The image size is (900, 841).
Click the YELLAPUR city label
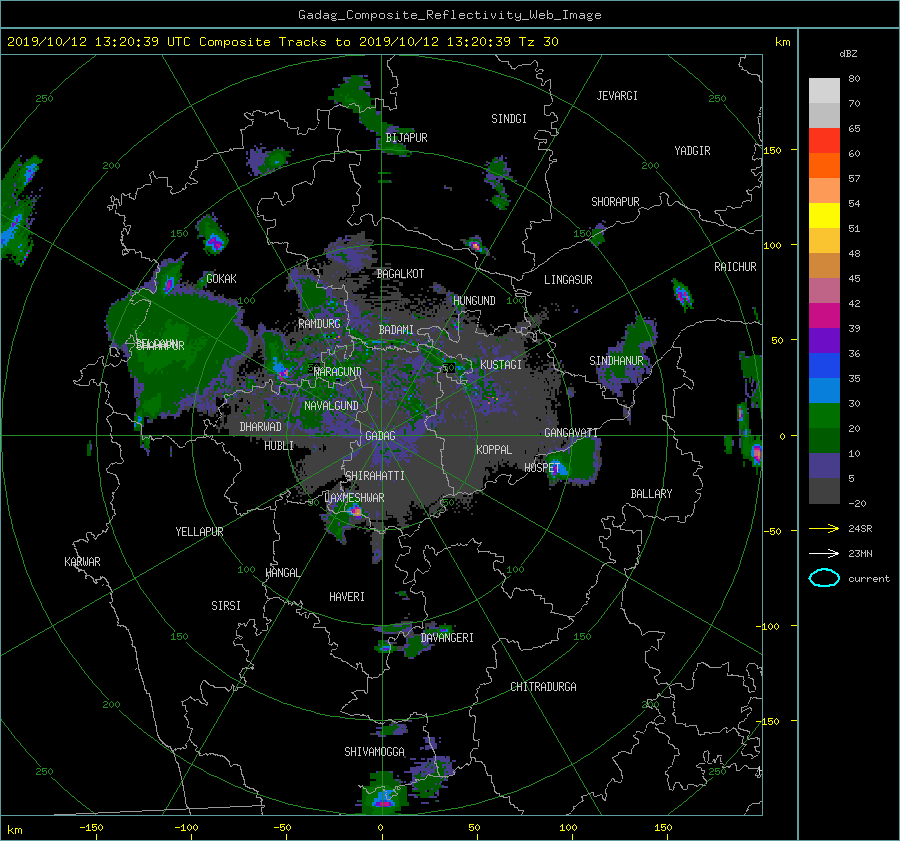(199, 532)
